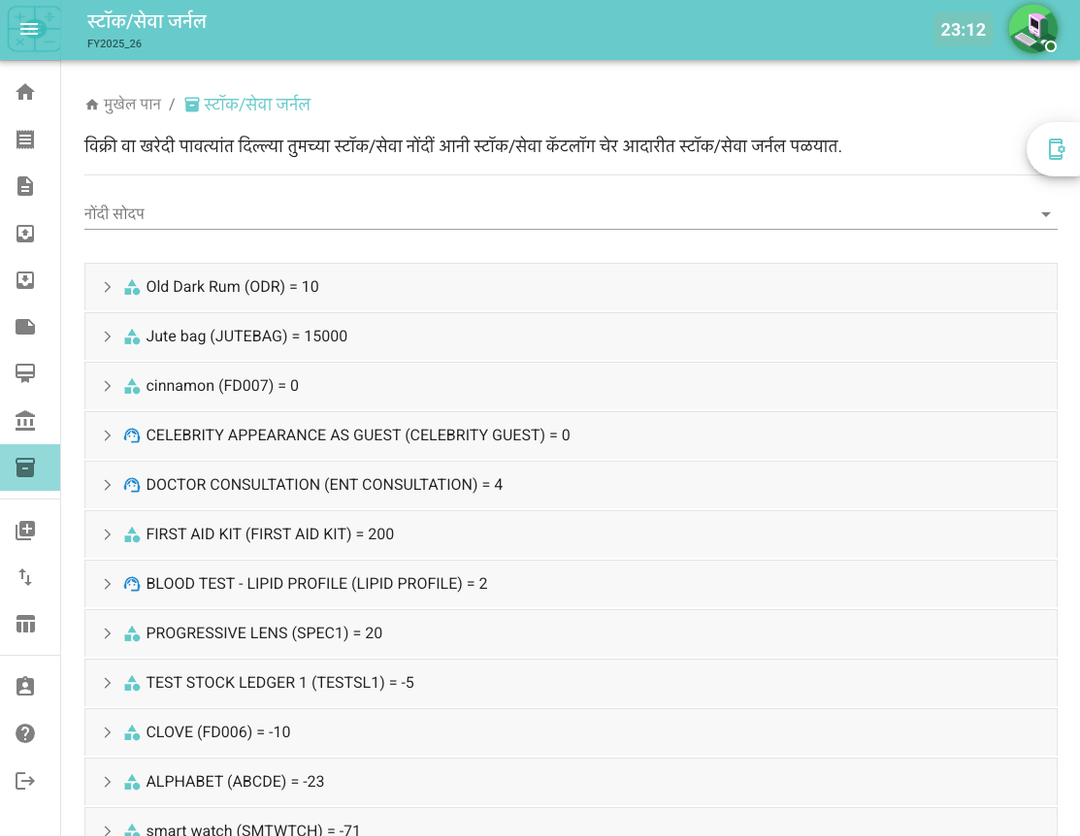Open the नोंदी सोदप dropdown arrow
Image resolution: width=1080 pixels, height=836 pixels.
point(1045,214)
